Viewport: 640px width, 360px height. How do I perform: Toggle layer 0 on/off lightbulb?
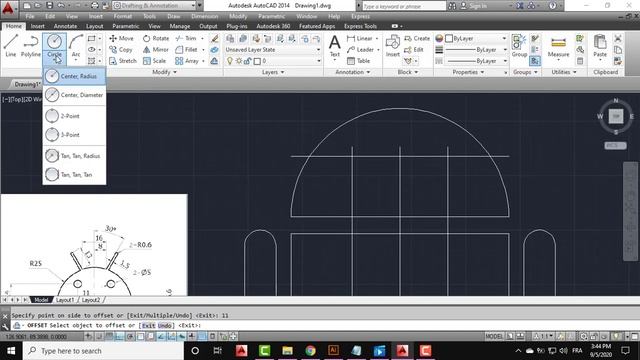click(x=230, y=61)
